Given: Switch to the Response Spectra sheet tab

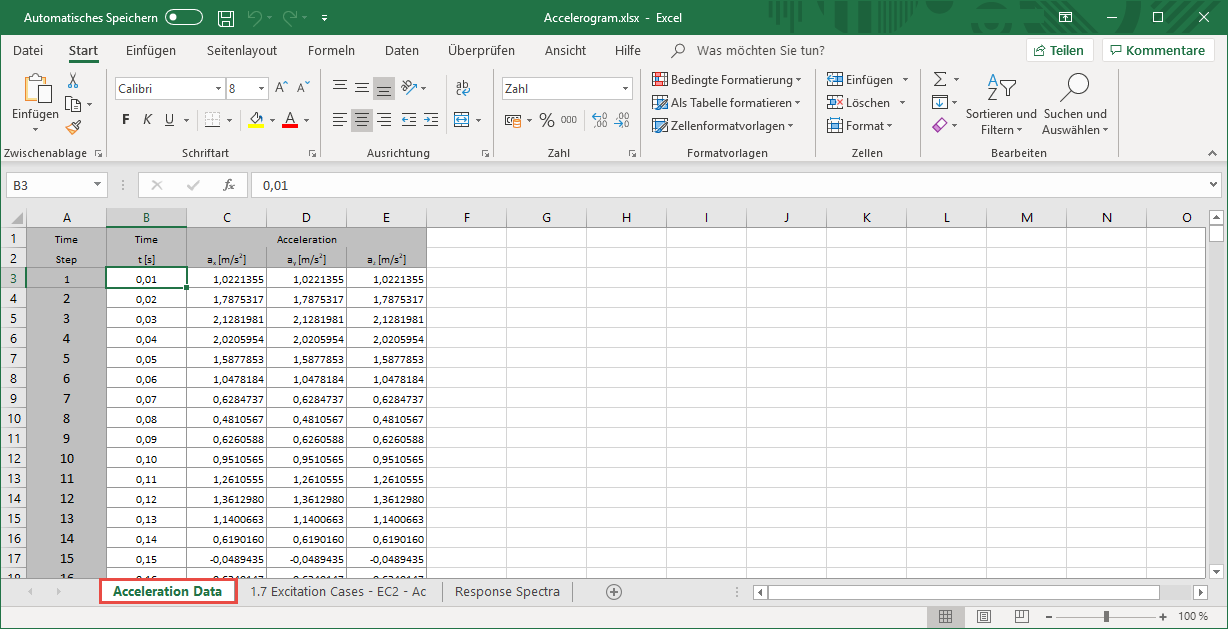Looking at the screenshot, I should coord(506,591).
